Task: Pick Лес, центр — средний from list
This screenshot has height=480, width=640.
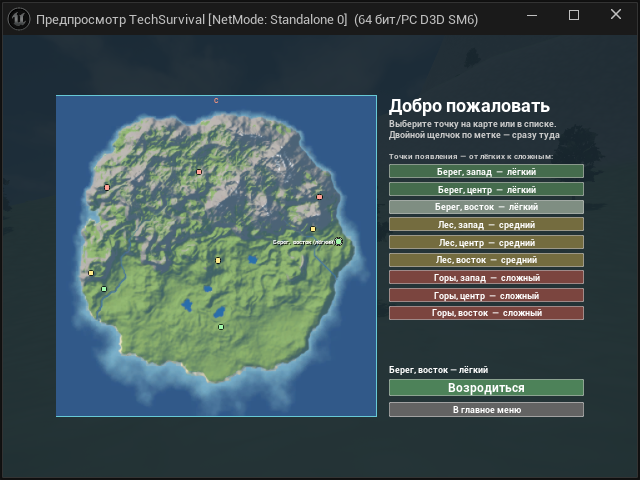Action: 486,242
